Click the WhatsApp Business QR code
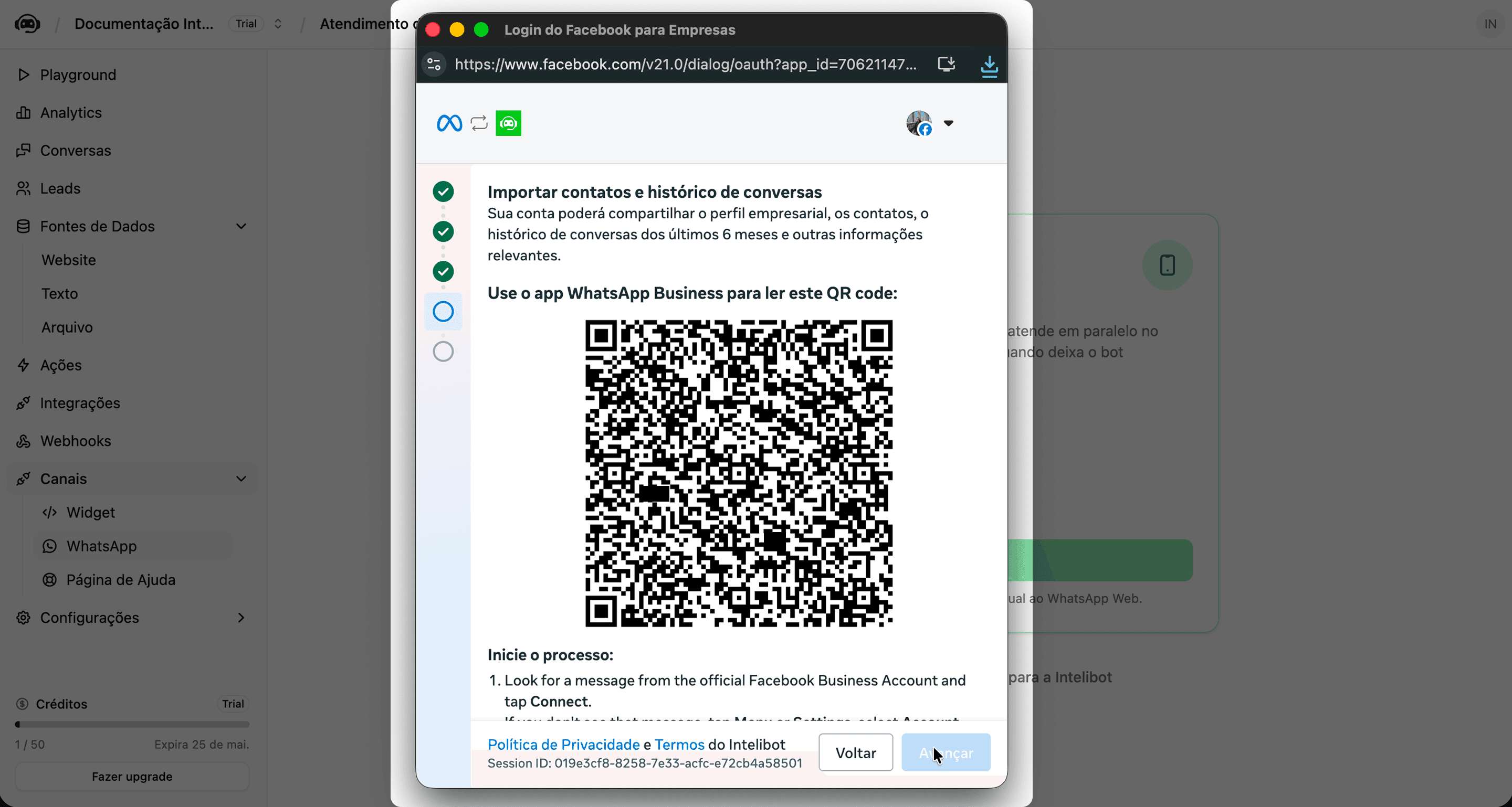Viewport: 1512px width, 807px height. point(739,473)
